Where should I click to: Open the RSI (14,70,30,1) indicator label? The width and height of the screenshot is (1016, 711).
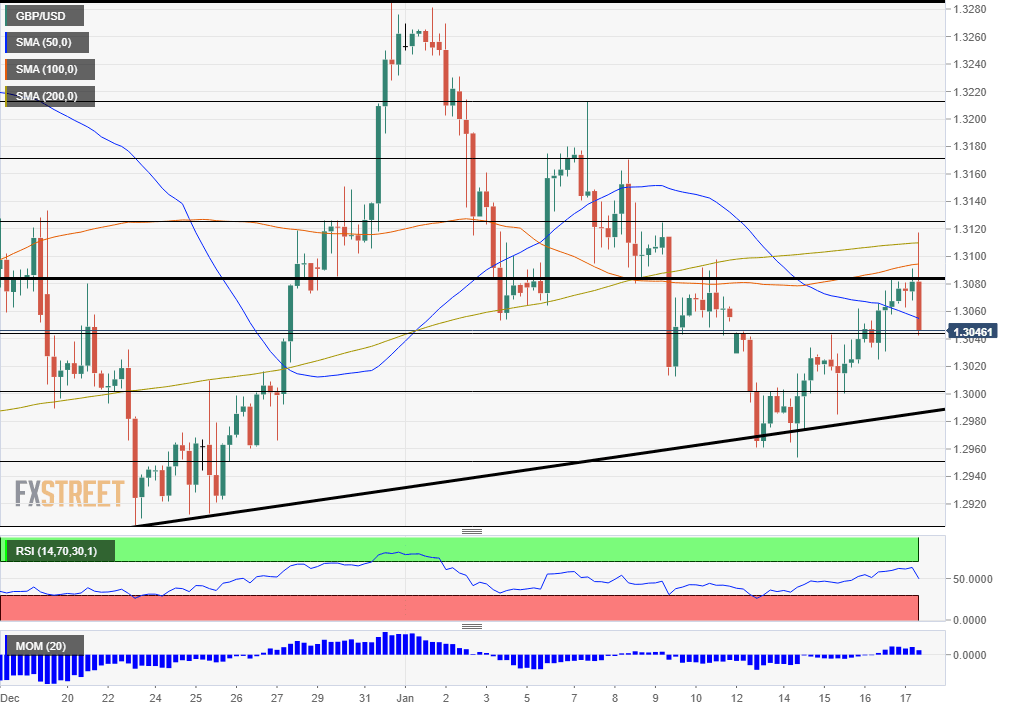point(57,549)
